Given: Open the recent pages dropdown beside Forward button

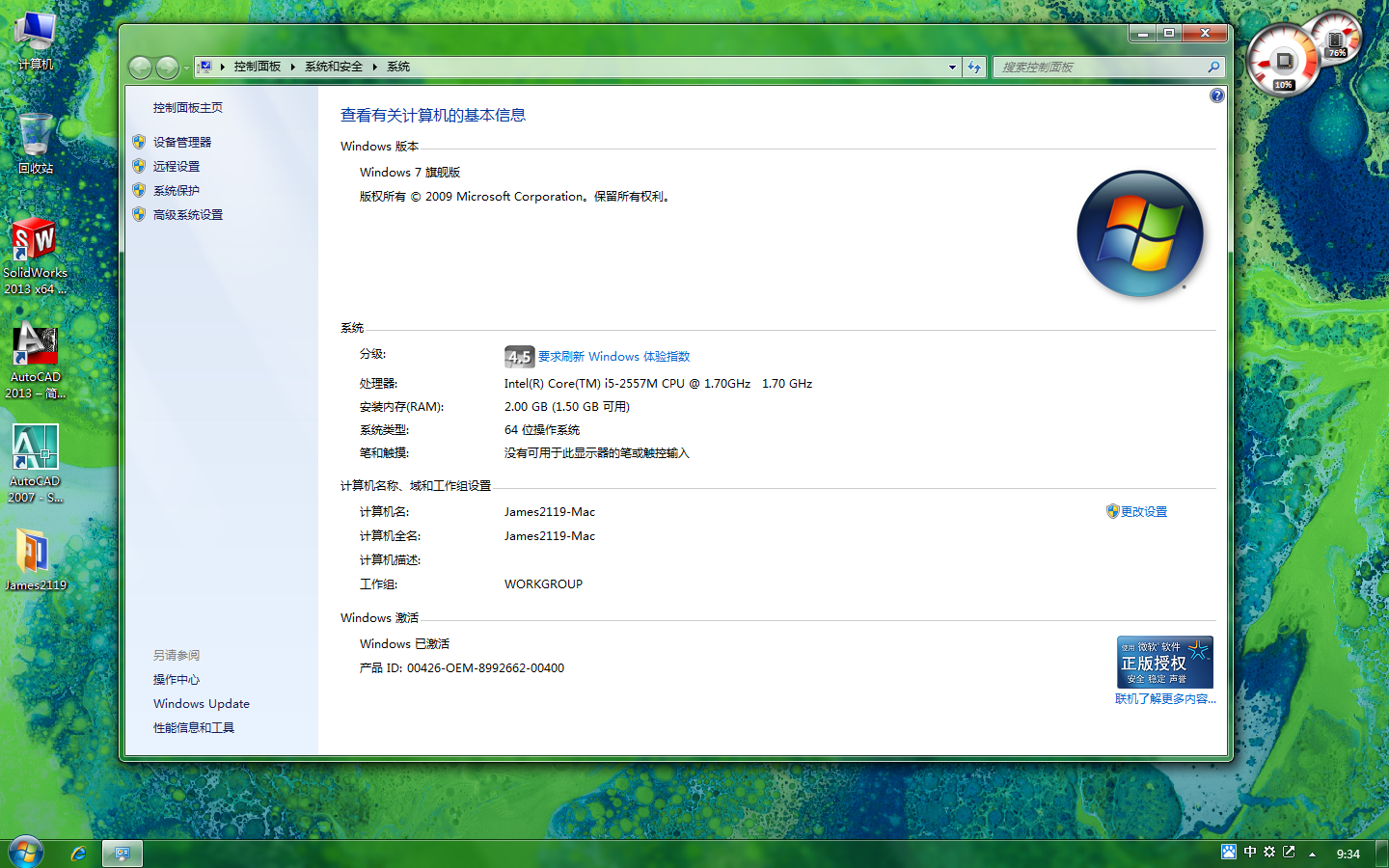Looking at the screenshot, I should 186,68.
